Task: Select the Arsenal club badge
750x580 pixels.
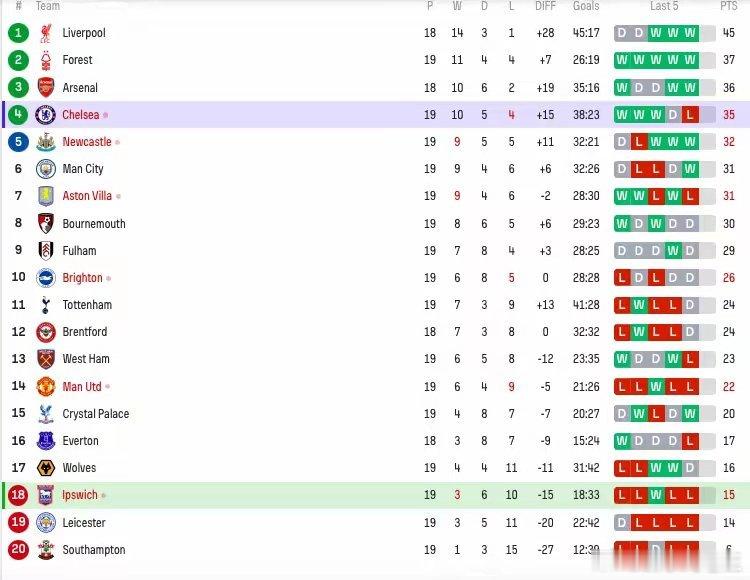Action: 46,88
